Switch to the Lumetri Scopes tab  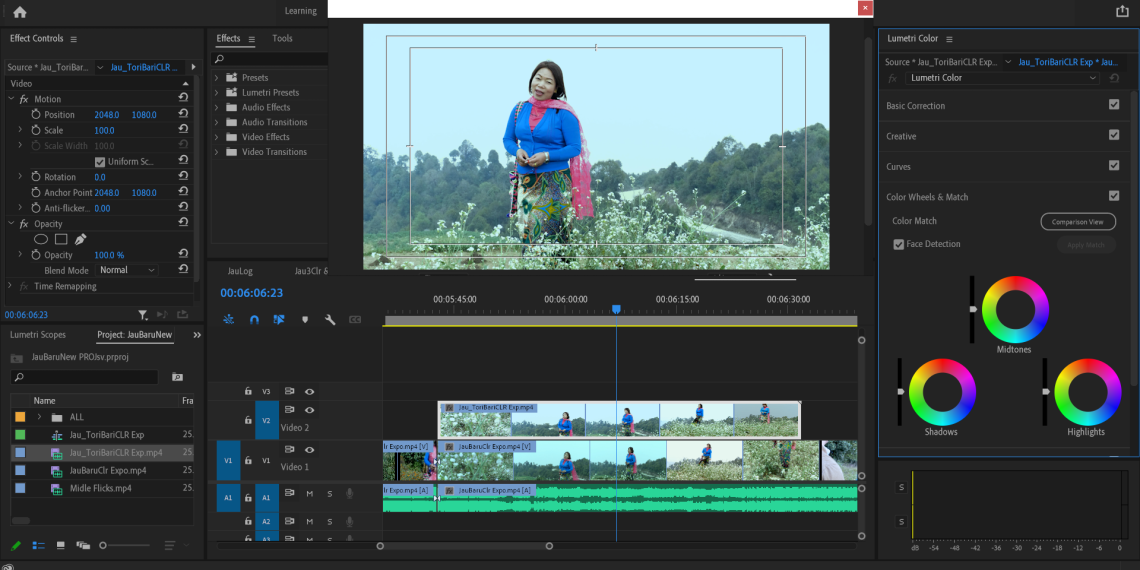tap(38, 335)
